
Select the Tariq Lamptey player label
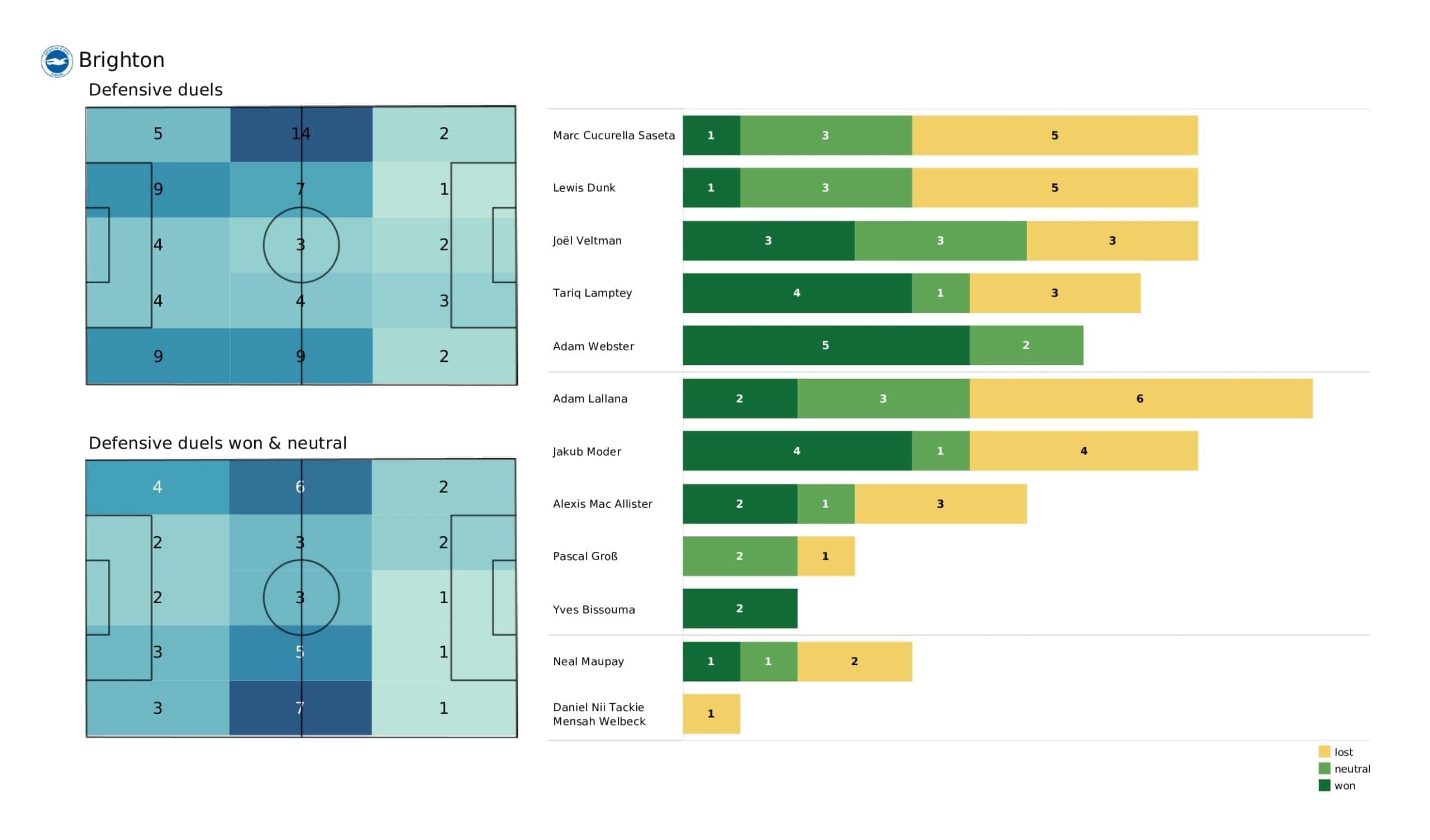[592, 293]
